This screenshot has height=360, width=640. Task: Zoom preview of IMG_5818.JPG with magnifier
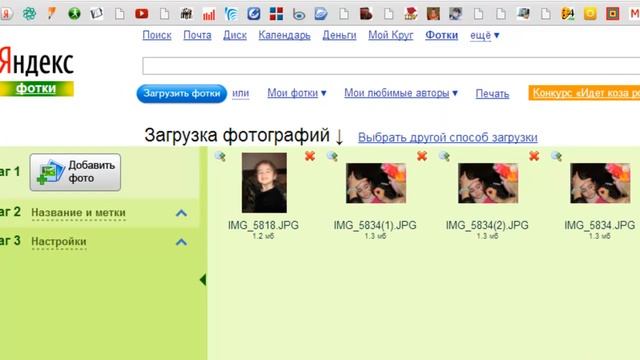[220, 156]
